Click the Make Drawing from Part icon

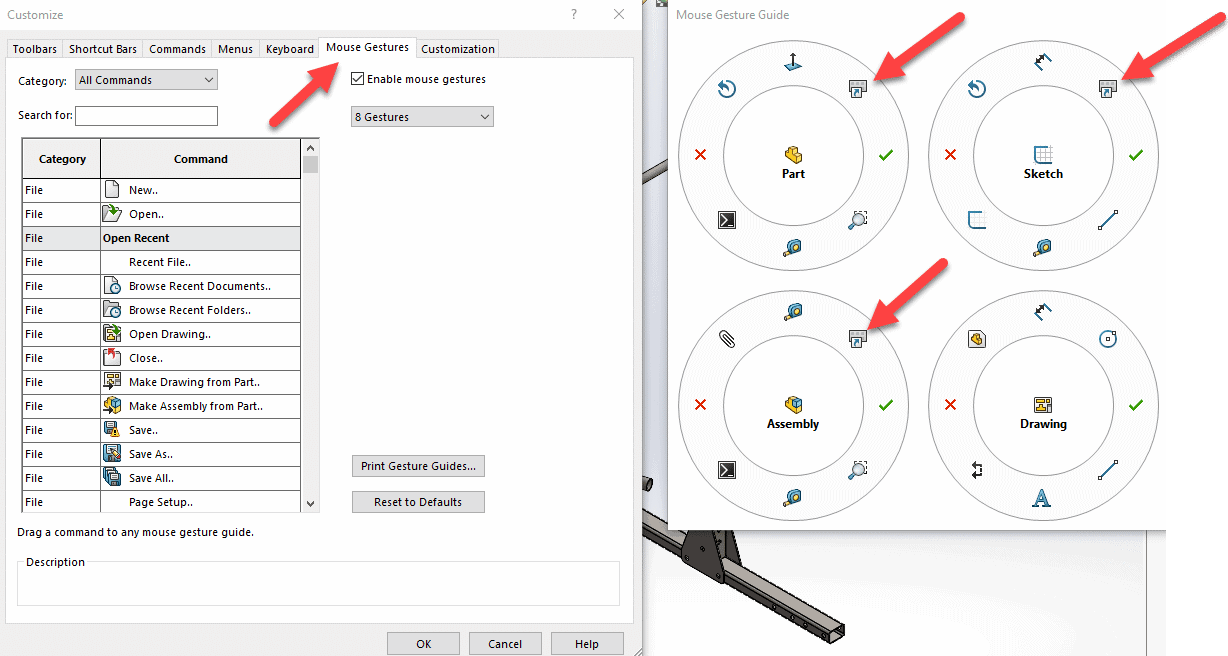coord(112,382)
